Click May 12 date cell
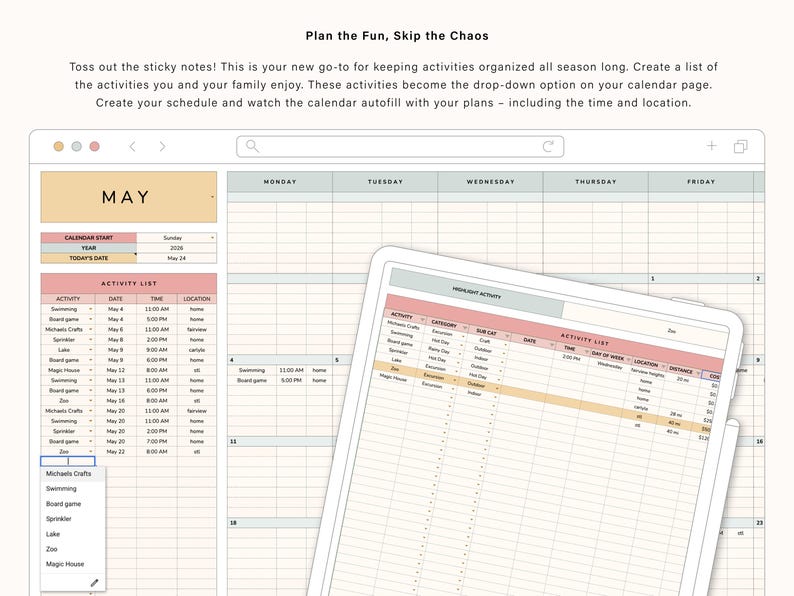Screen dimensions: 794x596 click(x=115, y=370)
